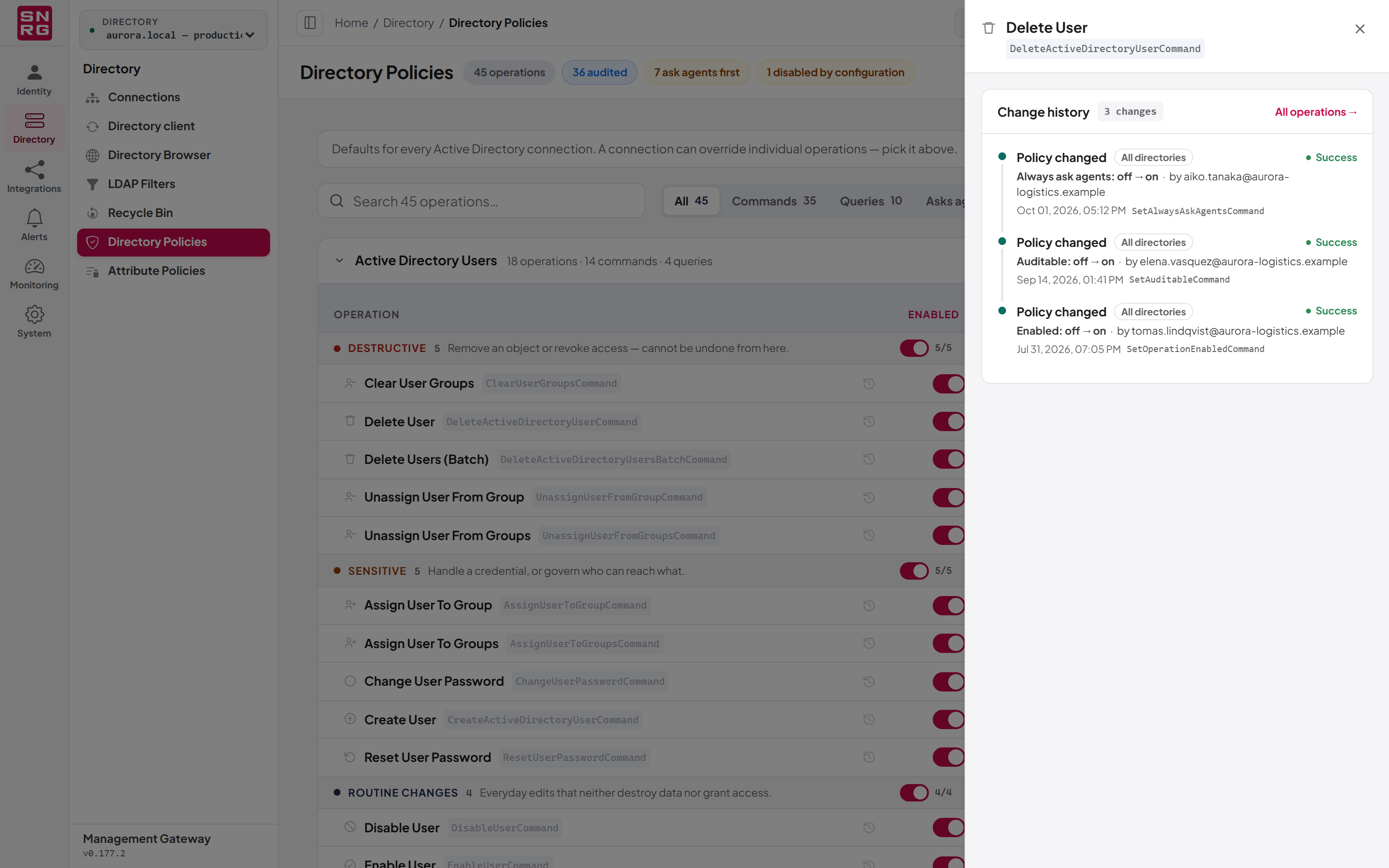Show change history for Create User
Image resolution: width=1389 pixels, height=868 pixels.
(869, 719)
